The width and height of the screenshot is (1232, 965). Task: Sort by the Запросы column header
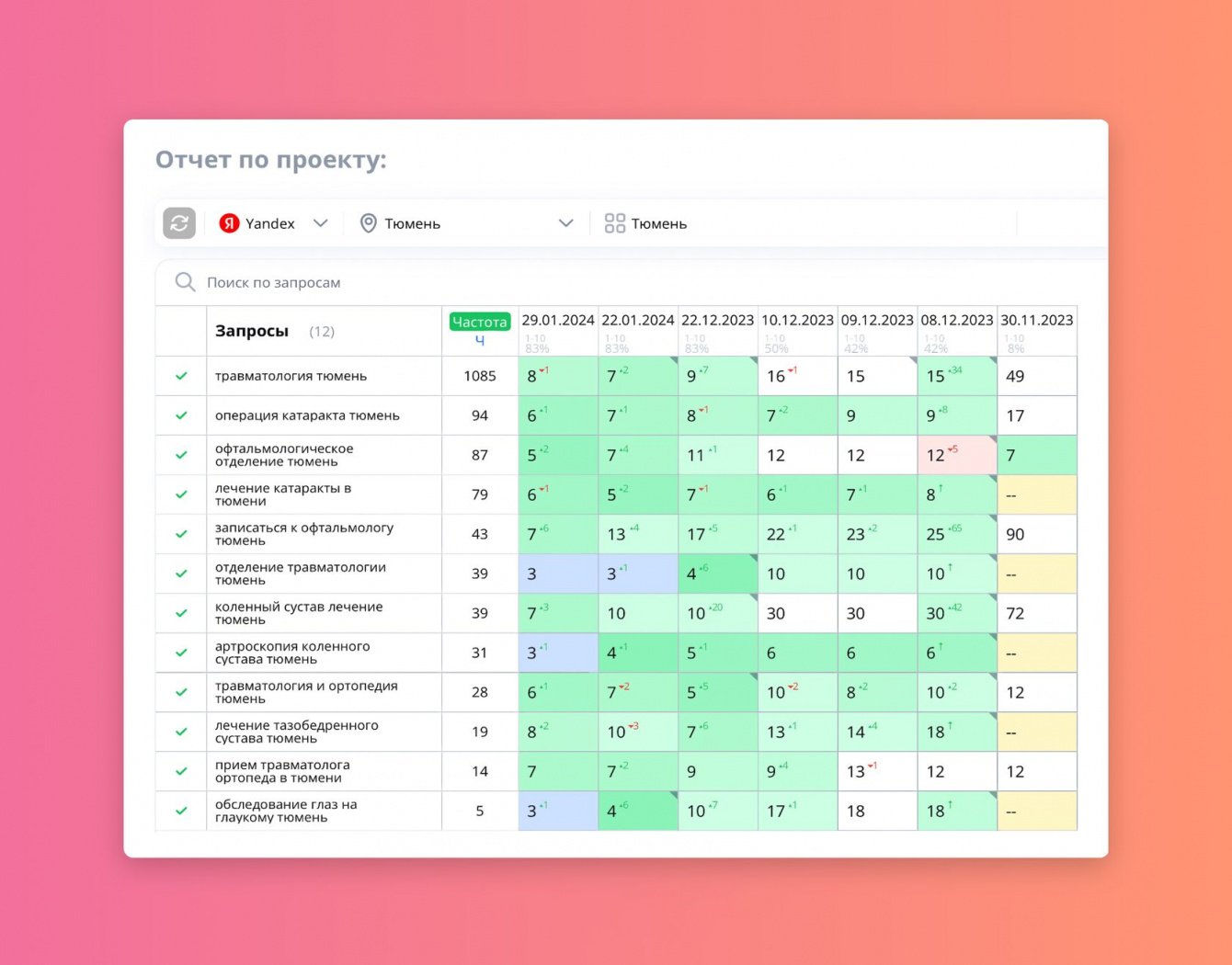(x=252, y=331)
